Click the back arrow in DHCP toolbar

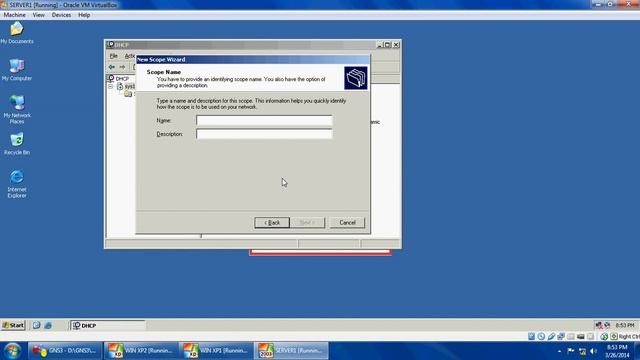click(x=112, y=67)
